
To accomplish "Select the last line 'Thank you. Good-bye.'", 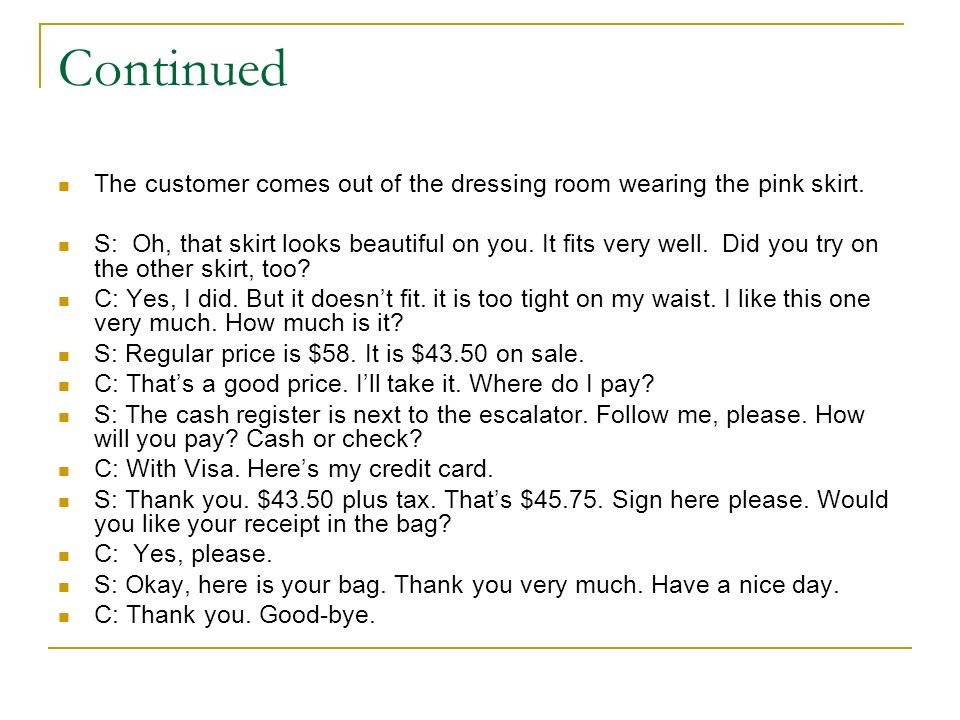I will (x=251, y=615).
